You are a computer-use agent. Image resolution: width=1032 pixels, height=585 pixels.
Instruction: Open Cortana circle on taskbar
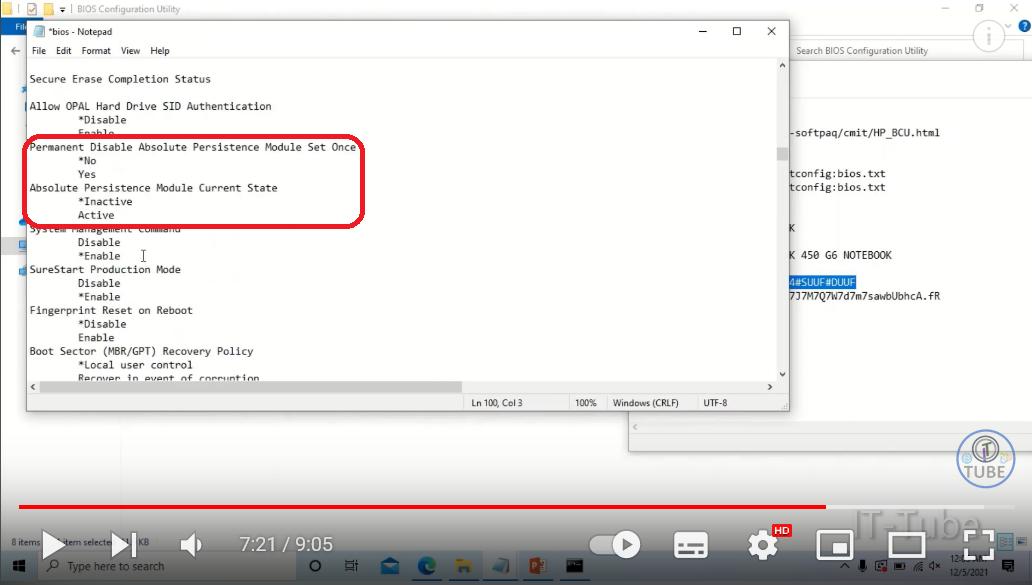315,566
